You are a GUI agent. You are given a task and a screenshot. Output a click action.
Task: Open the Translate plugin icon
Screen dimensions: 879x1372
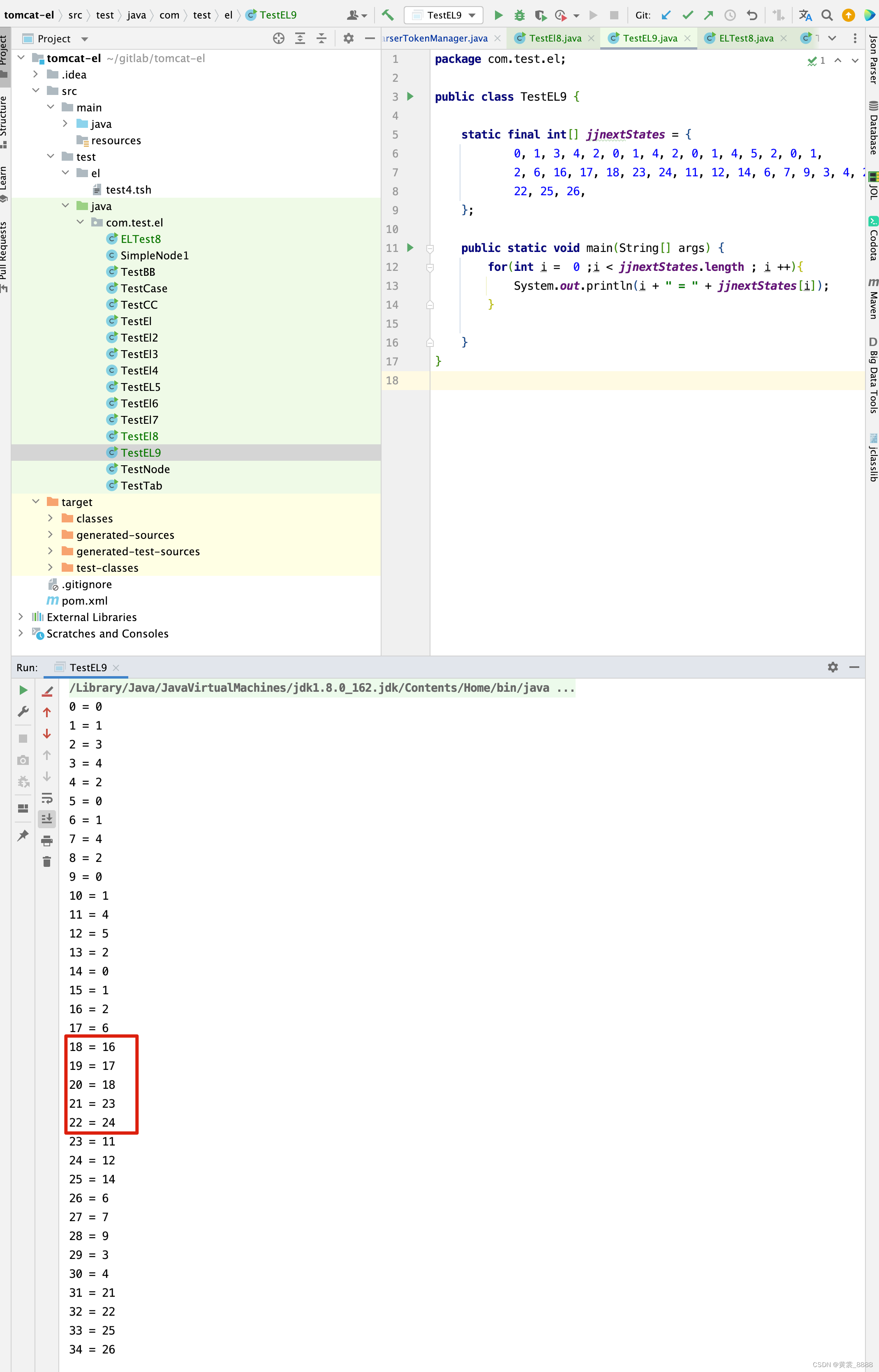805,15
